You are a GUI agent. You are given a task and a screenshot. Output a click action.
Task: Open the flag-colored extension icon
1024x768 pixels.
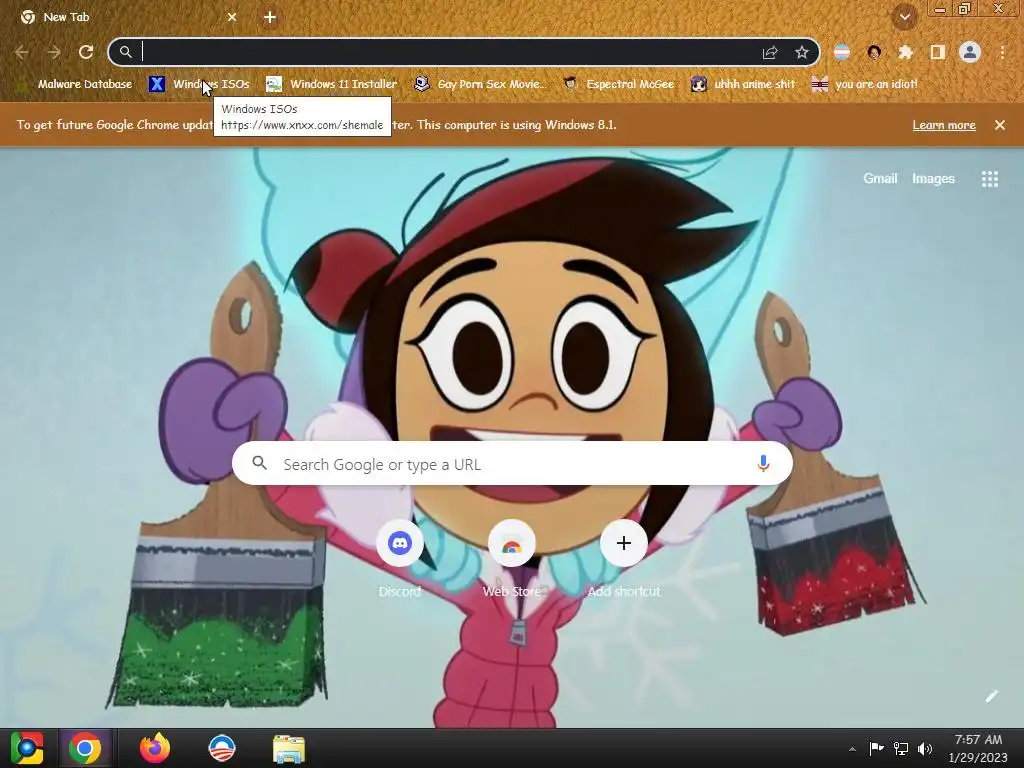(842, 52)
